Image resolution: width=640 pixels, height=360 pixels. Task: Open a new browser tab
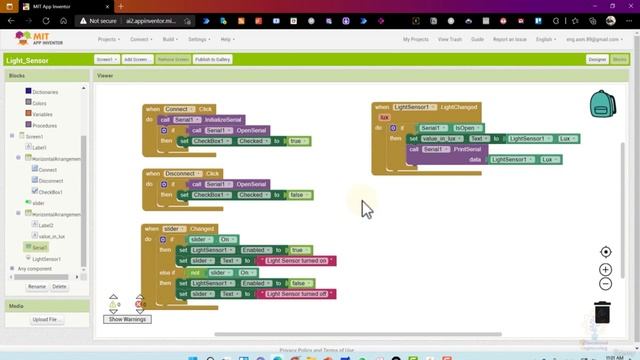120,7
